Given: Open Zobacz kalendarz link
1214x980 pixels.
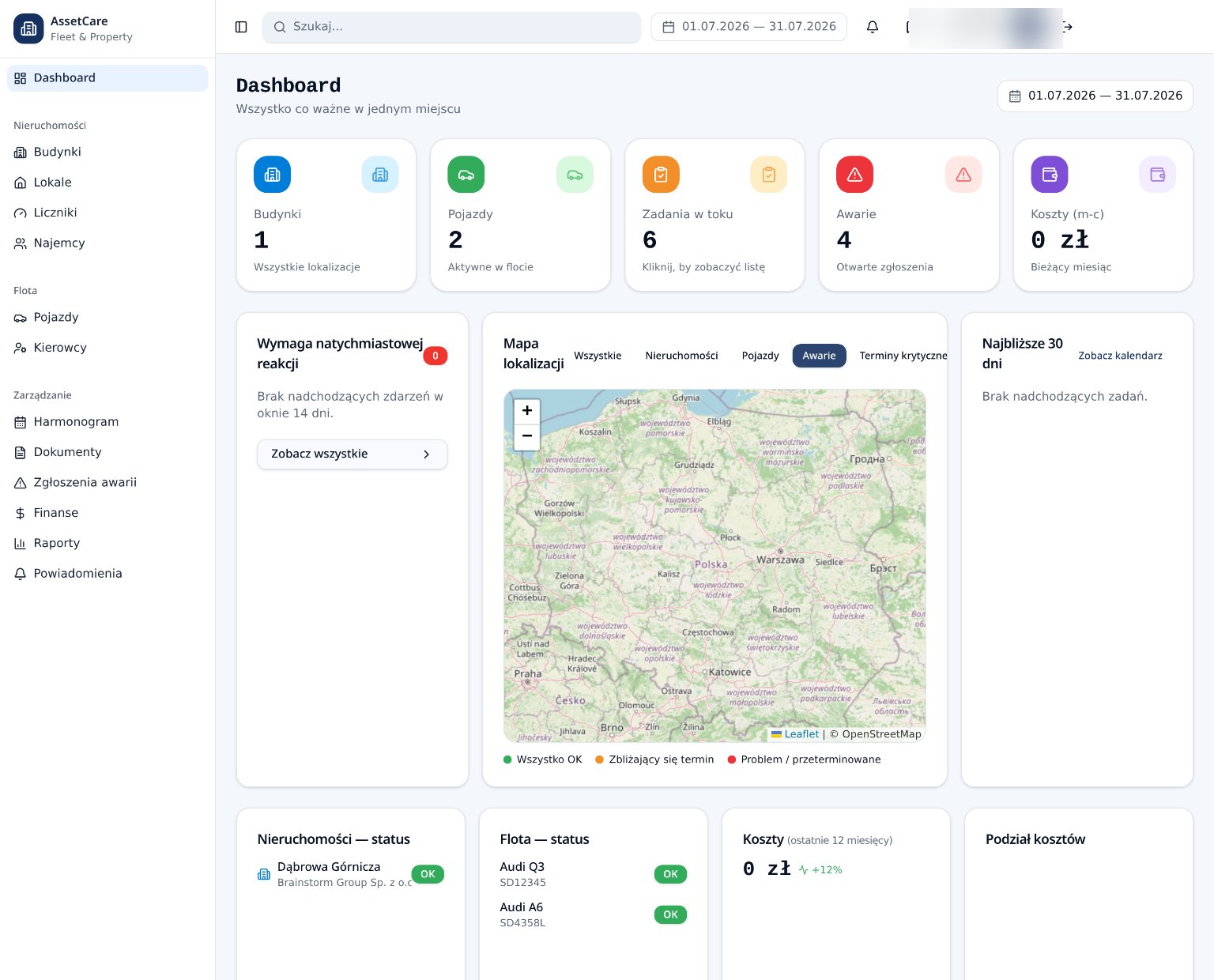Looking at the screenshot, I should pos(1120,356).
